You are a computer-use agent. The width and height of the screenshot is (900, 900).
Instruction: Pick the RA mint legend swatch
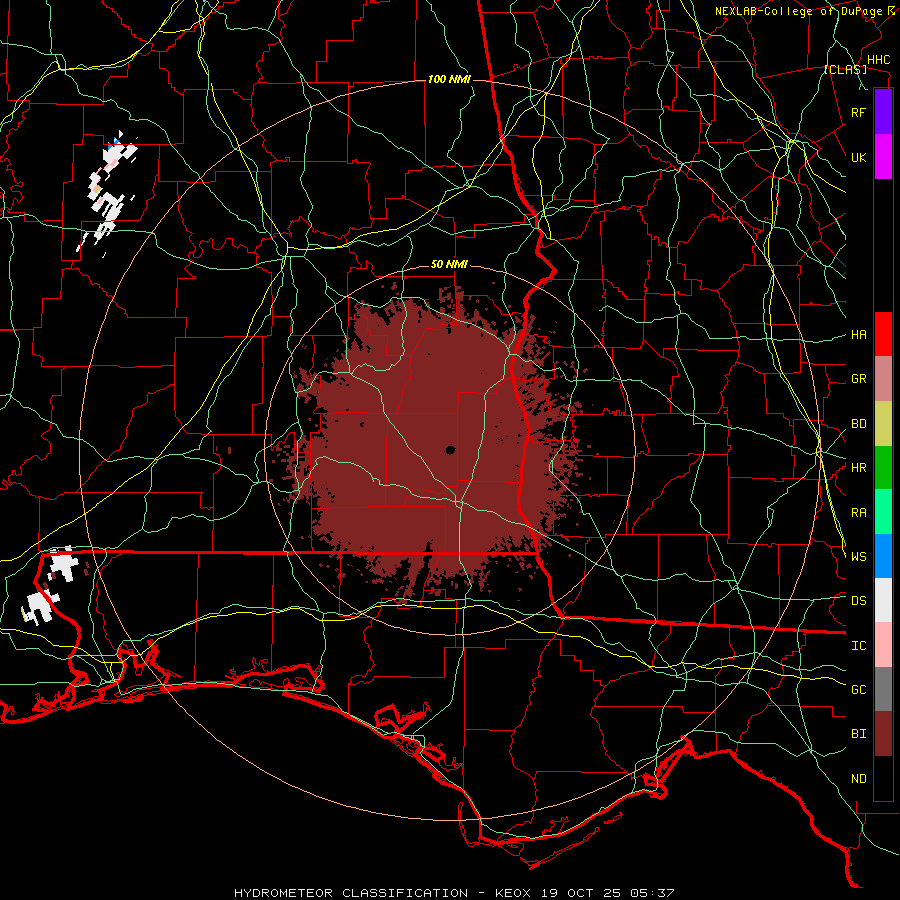pyautogui.click(x=883, y=512)
